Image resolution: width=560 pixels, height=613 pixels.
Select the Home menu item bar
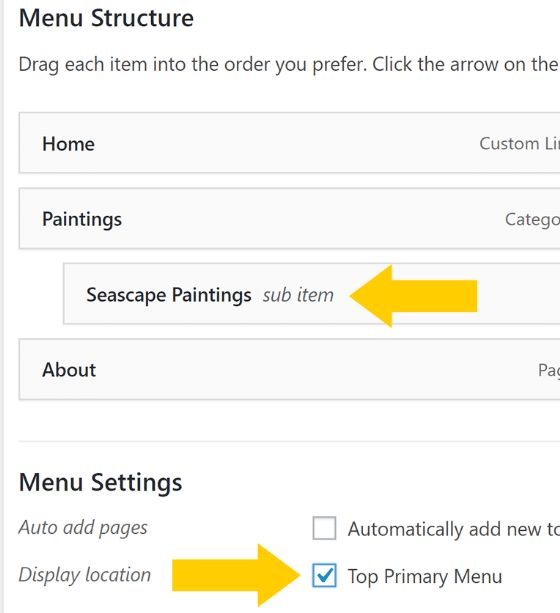[289, 143]
